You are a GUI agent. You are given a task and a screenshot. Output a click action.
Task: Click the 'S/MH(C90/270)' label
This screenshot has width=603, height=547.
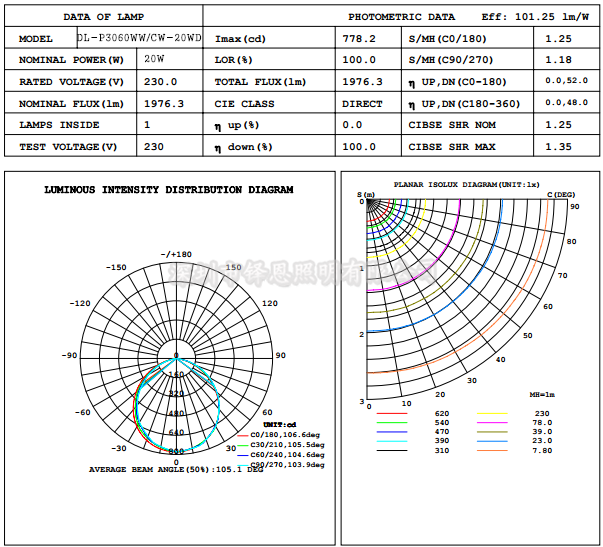point(451,60)
